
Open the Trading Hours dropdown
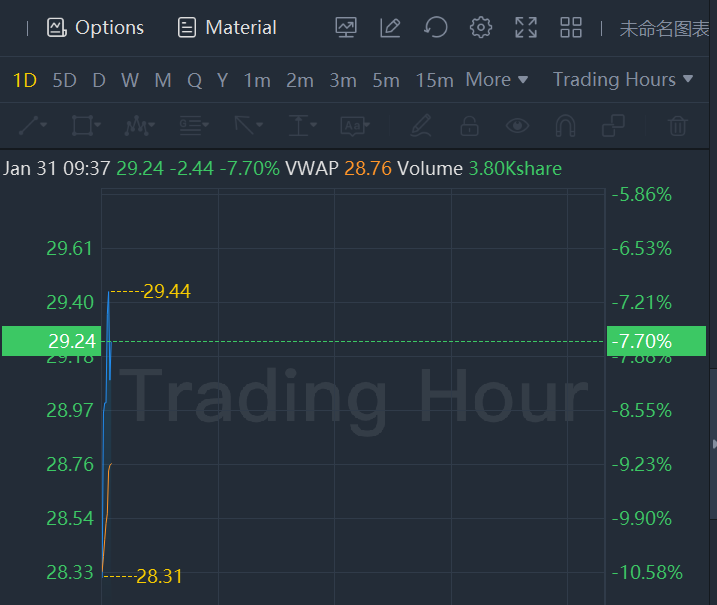[623, 80]
